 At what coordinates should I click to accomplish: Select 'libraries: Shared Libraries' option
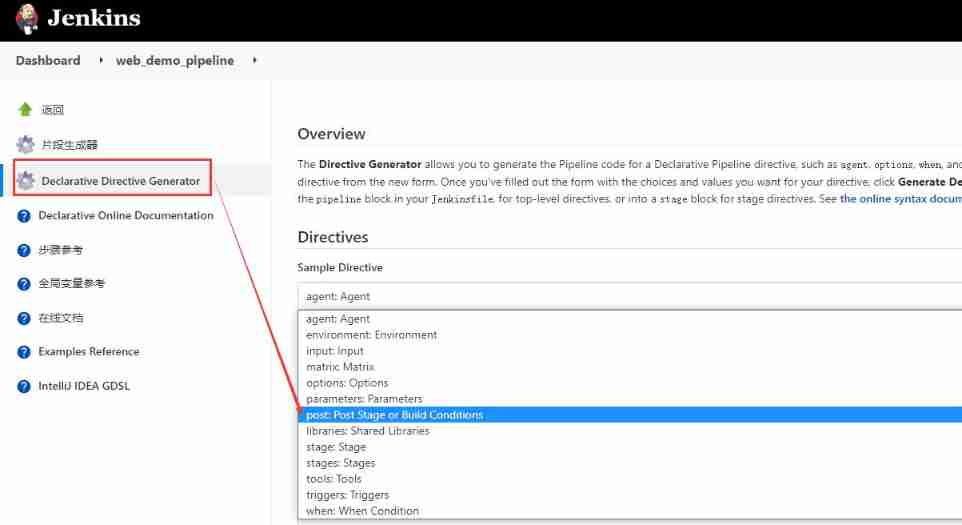630,431
